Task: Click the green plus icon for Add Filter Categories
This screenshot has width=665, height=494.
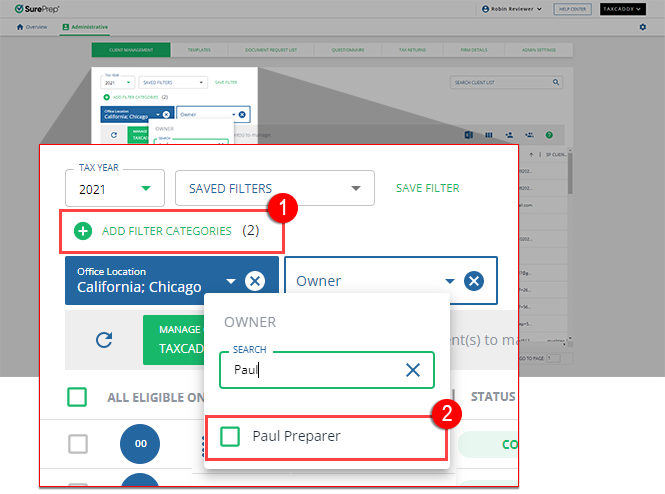Action: (83, 231)
